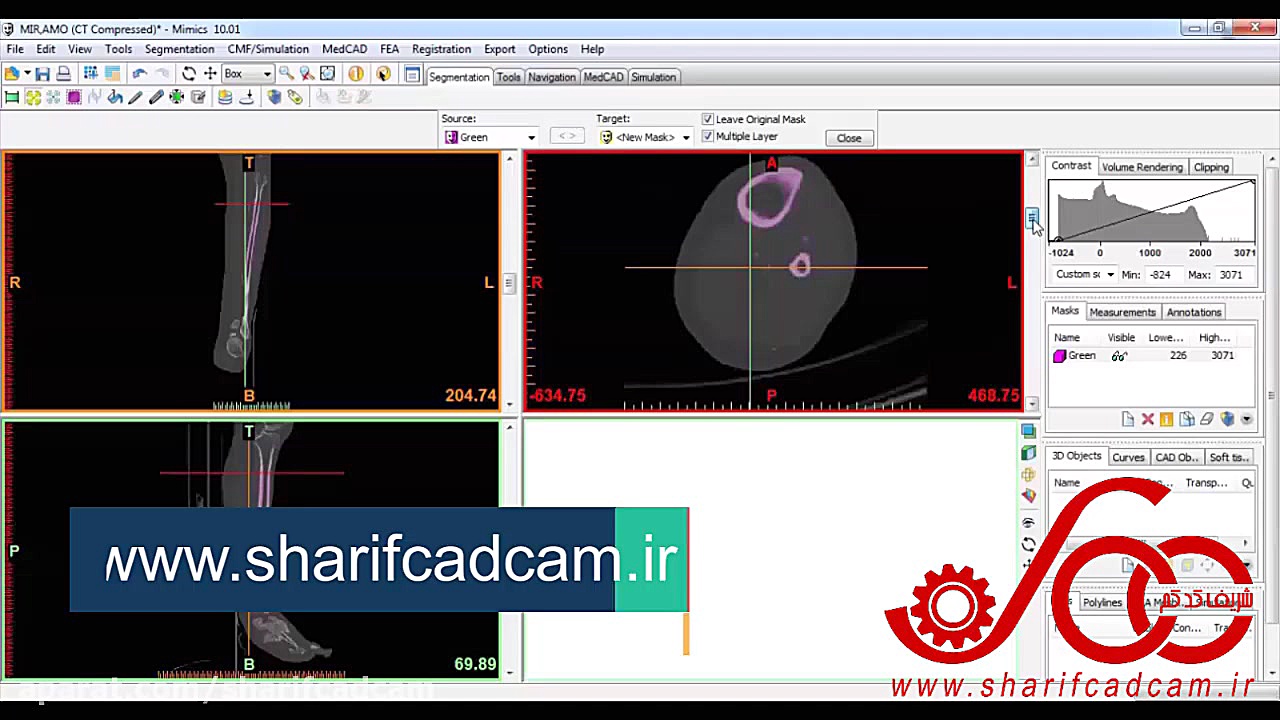
Task: Open the Registration menu
Action: pos(441,49)
